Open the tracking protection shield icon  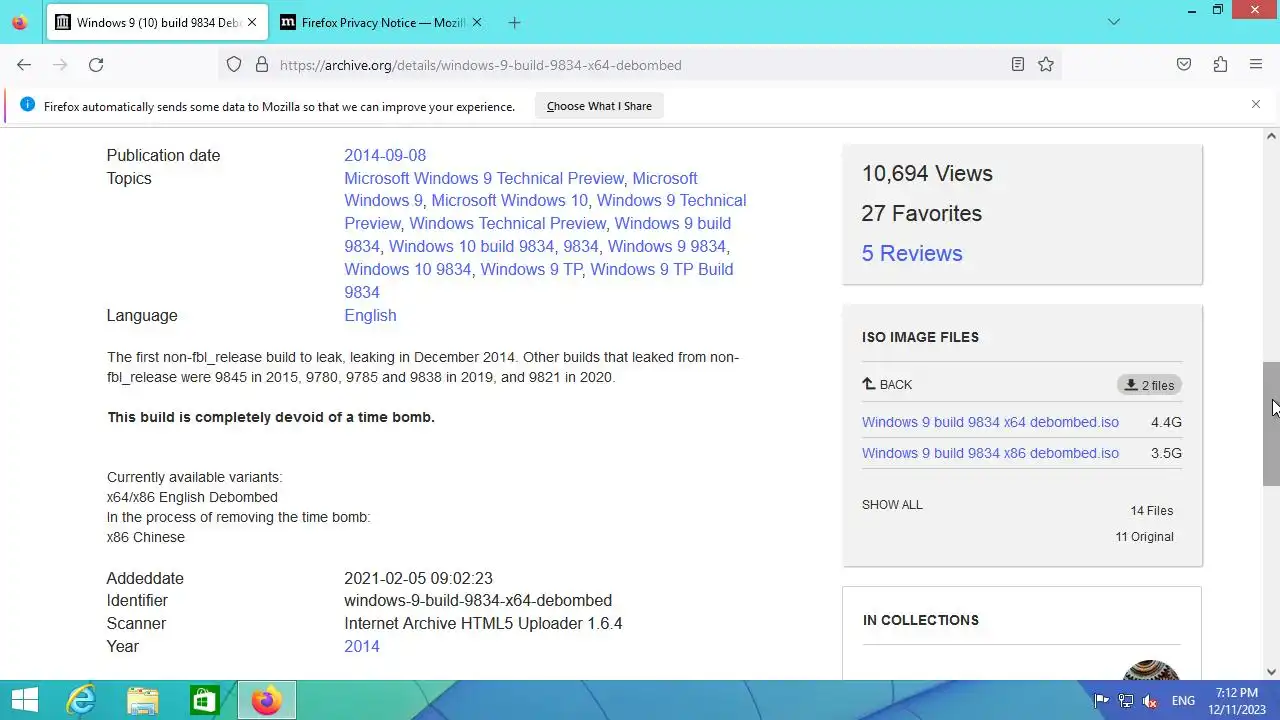[234, 64]
